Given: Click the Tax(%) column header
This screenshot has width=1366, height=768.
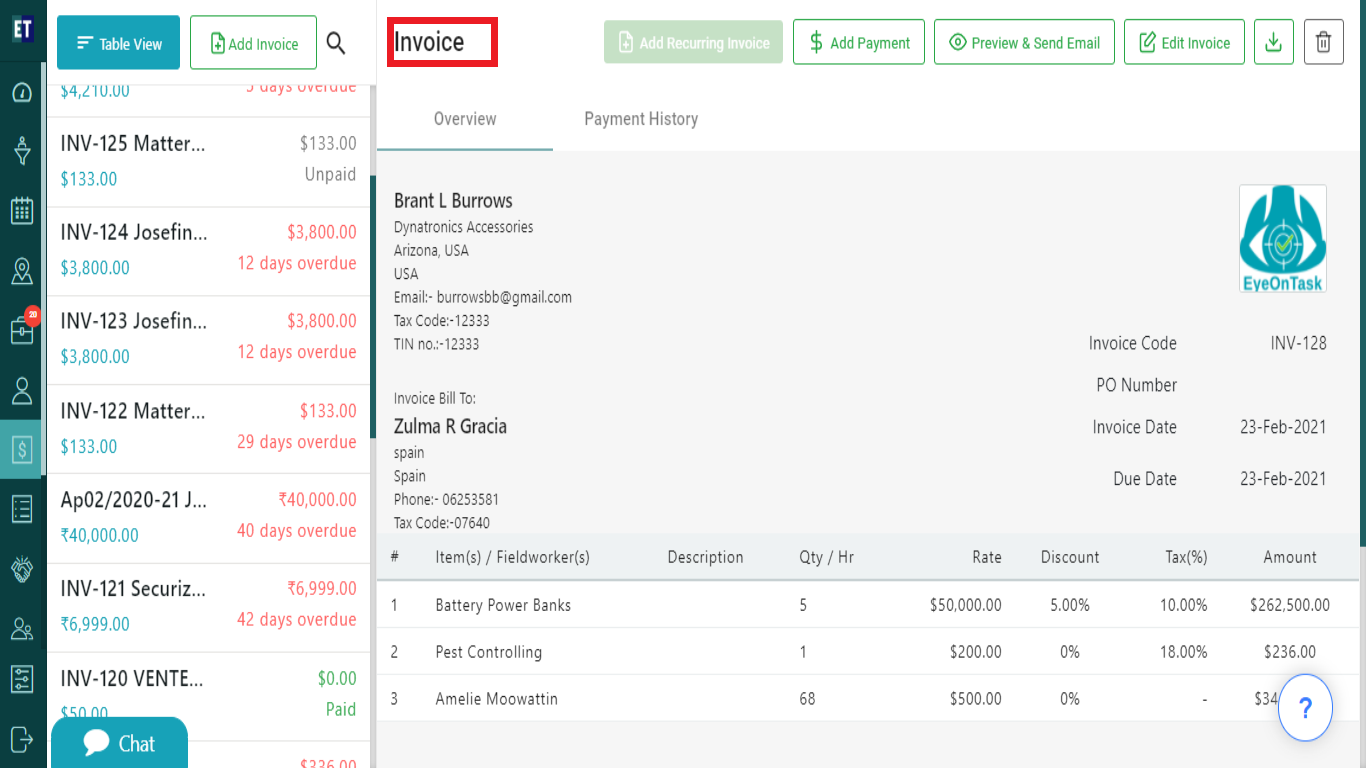Looking at the screenshot, I should click(x=1186, y=557).
